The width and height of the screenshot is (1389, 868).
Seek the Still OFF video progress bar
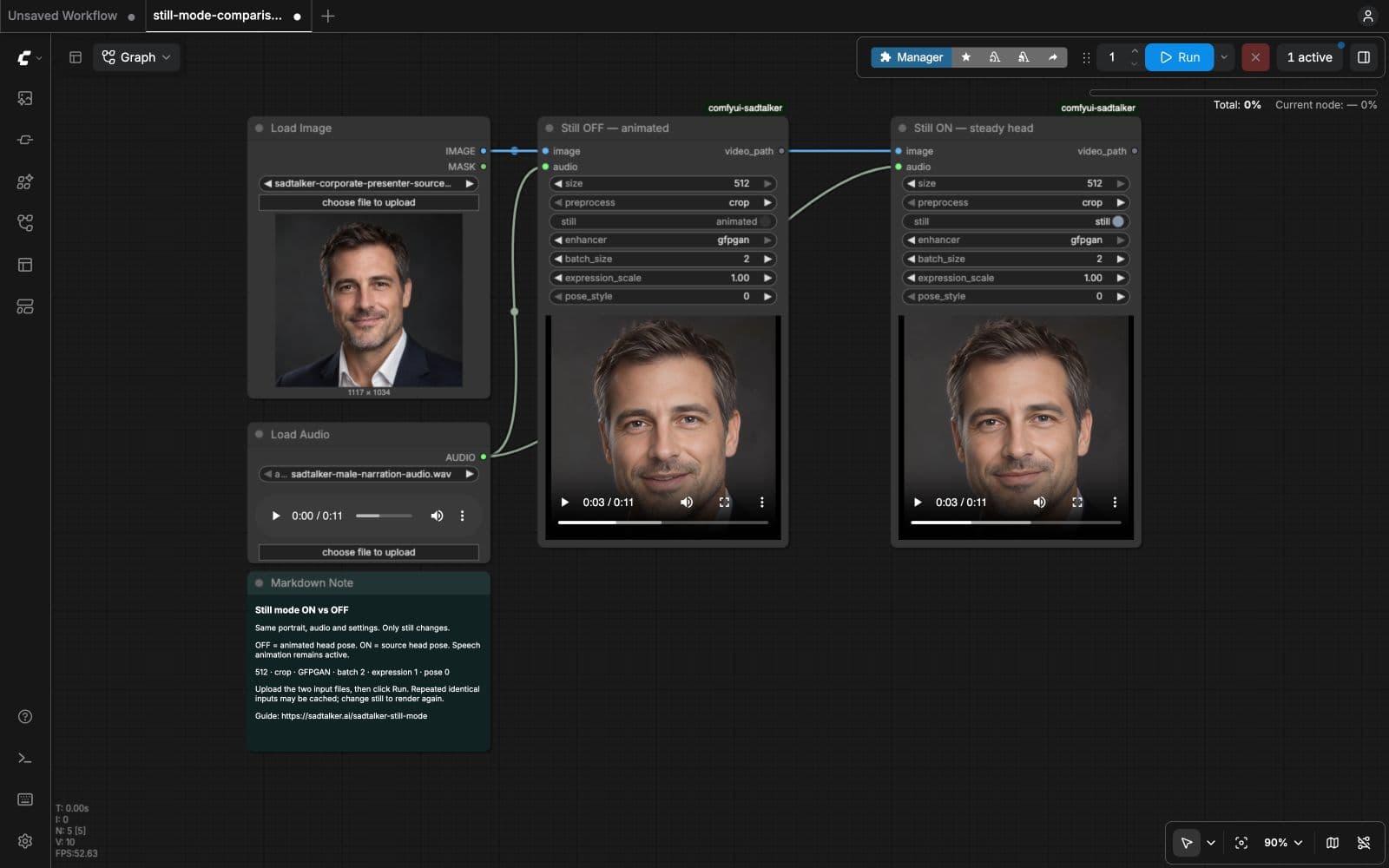(662, 523)
